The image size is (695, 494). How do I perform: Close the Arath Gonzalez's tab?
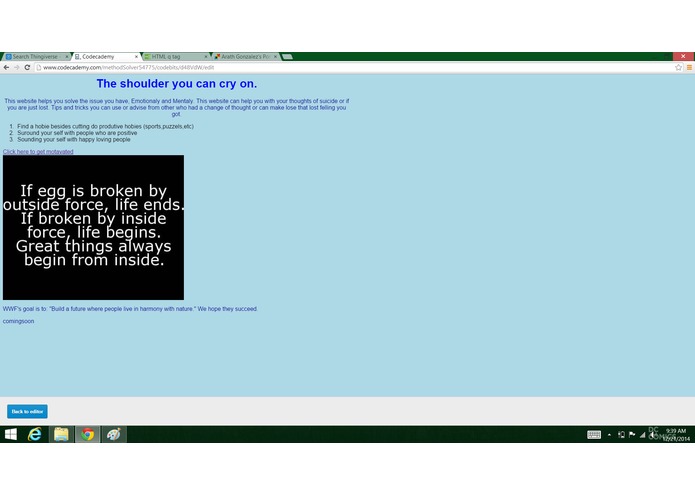coord(275,57)
